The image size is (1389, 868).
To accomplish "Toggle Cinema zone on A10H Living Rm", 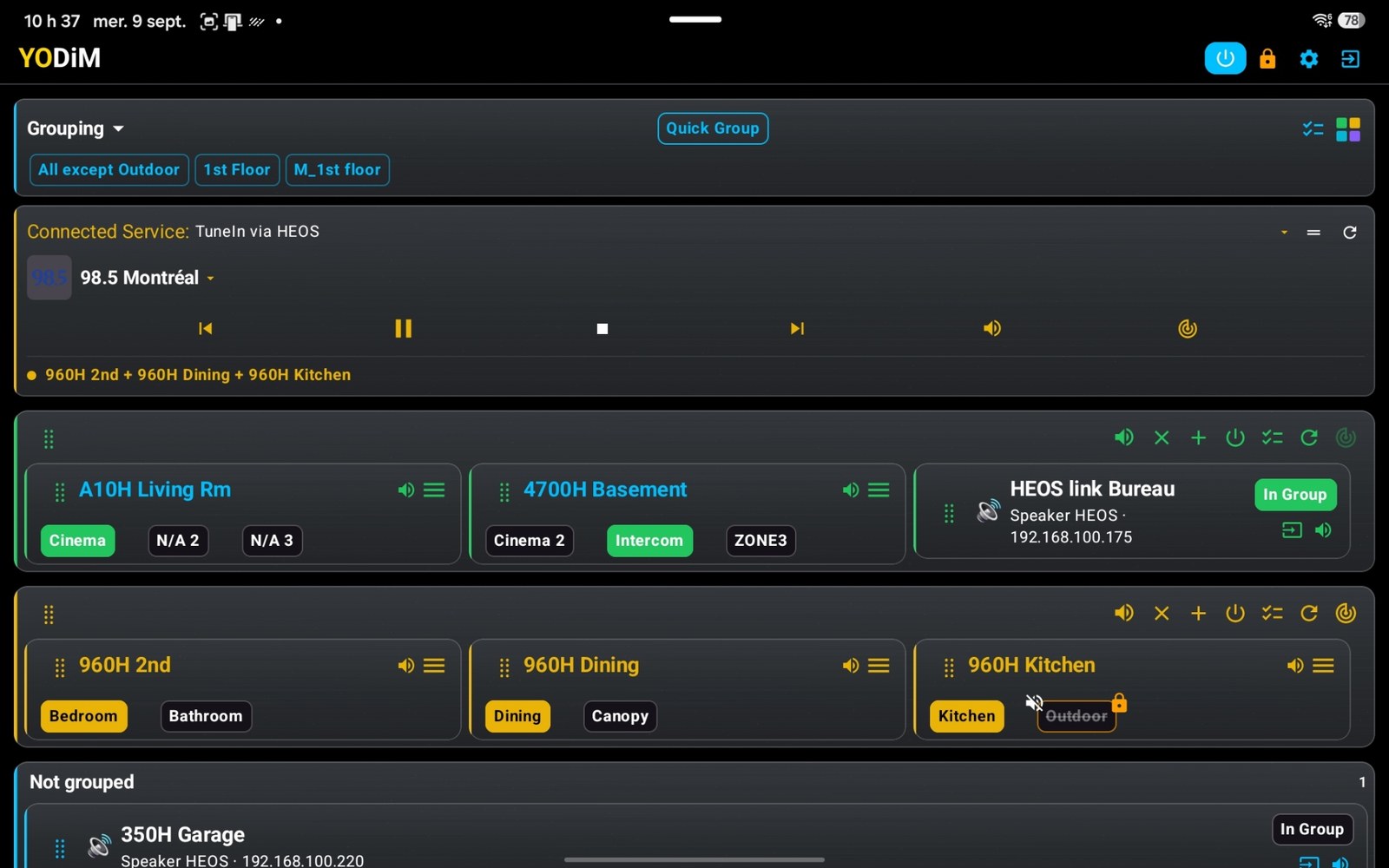I will [77, 540].
